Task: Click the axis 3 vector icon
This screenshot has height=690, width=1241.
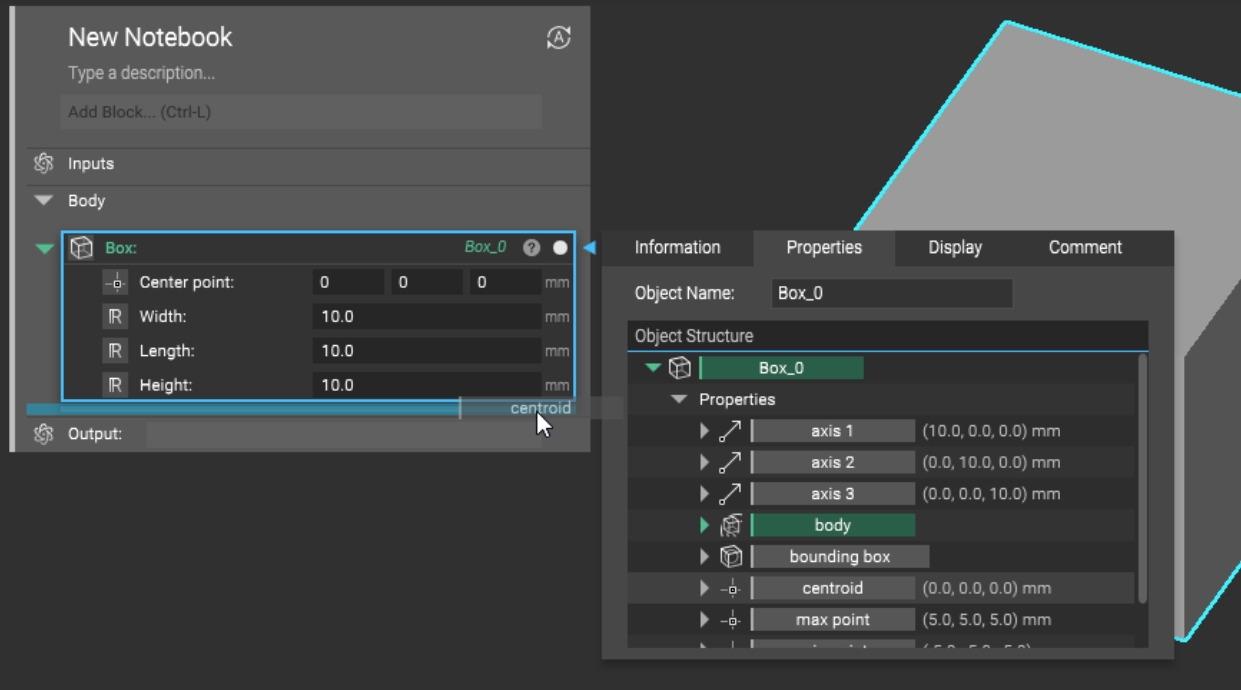Action: 731,494
